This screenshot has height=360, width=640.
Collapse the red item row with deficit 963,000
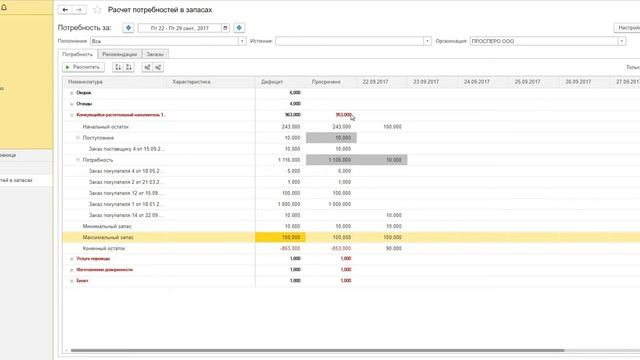(71, 115)
